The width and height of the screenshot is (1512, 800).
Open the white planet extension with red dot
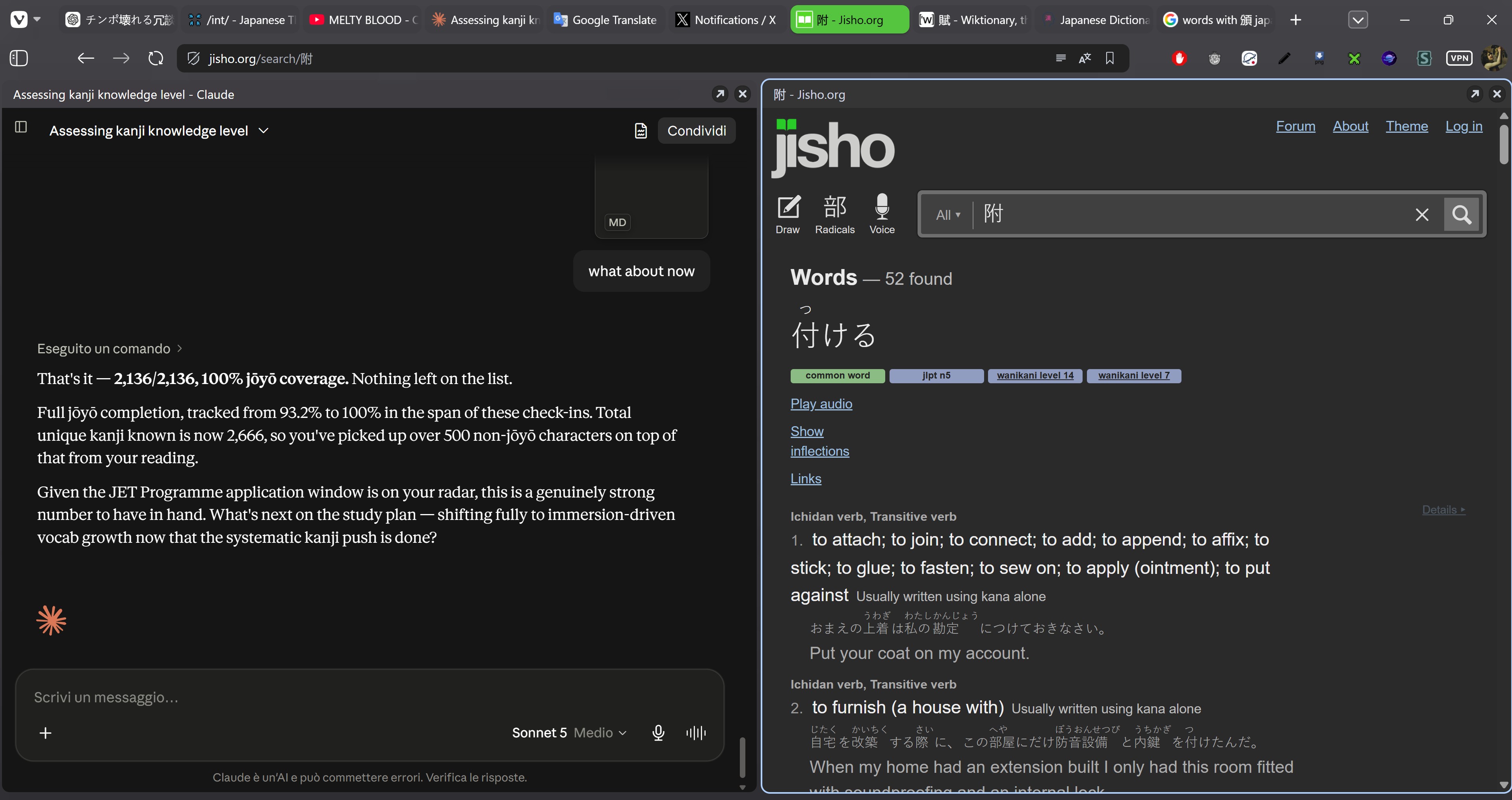pos(1249,58)
